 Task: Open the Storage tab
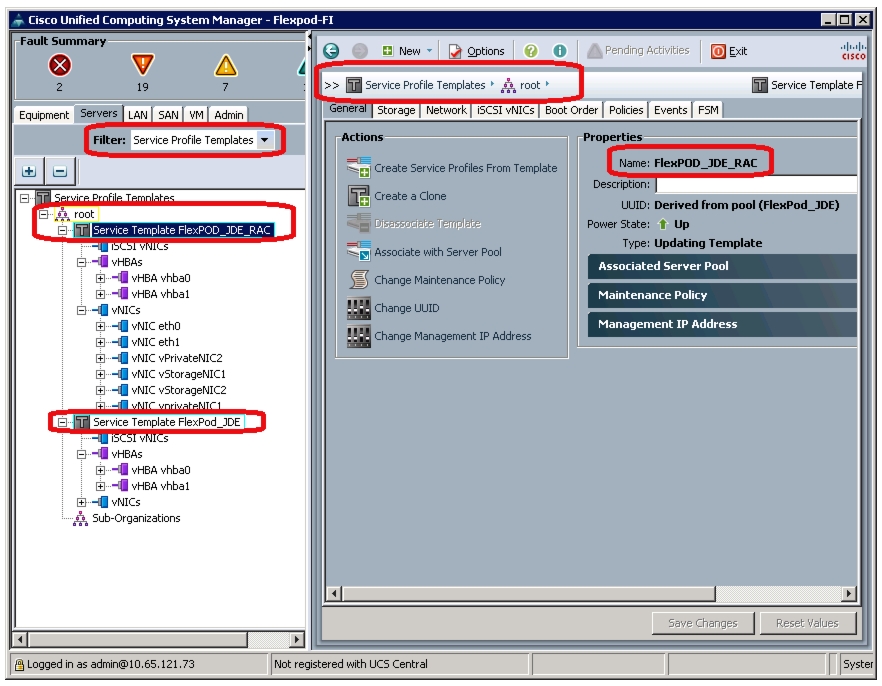(x=396, y=110)
